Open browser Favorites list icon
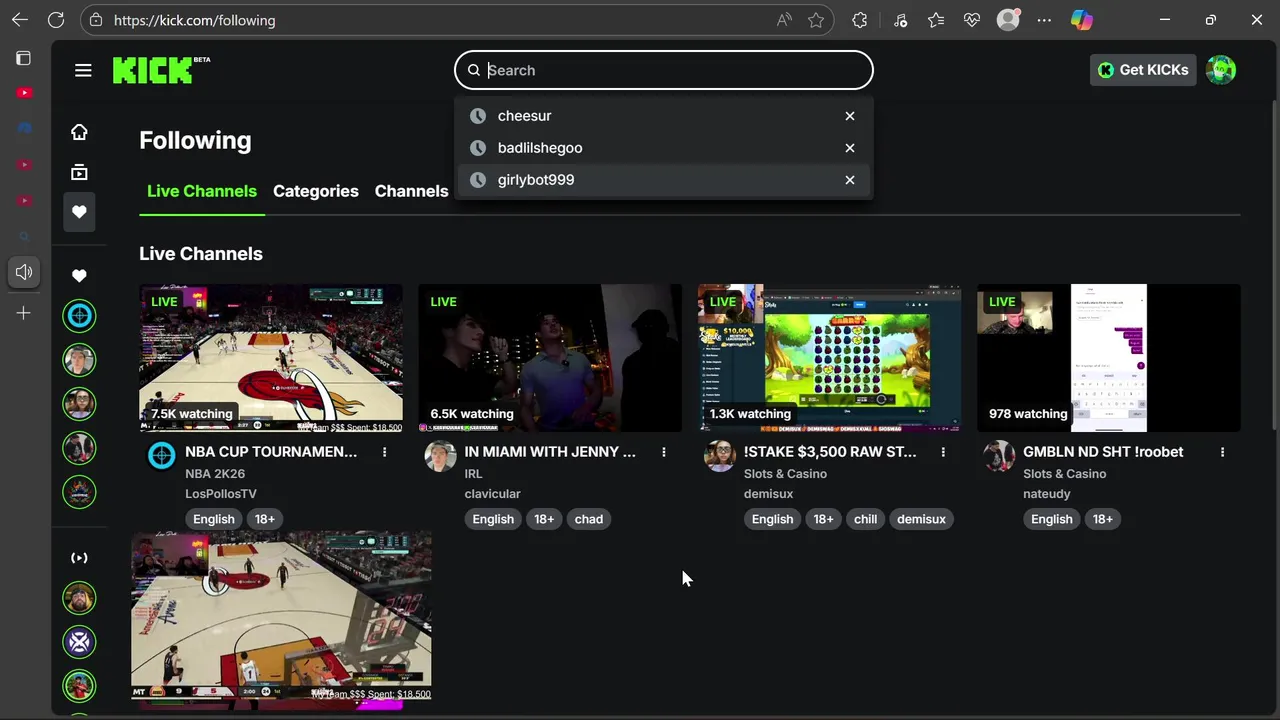Viewport: 1280px width, 720px height. [936, 20]
